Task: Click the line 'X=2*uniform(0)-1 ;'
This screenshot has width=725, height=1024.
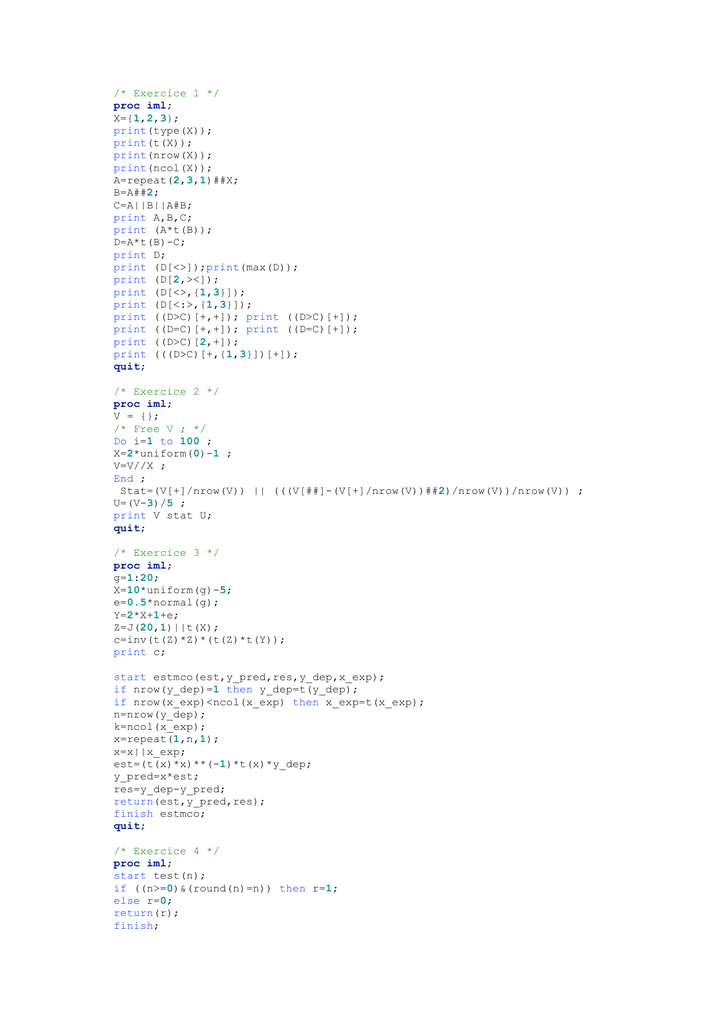Action: tap(172, 454)
